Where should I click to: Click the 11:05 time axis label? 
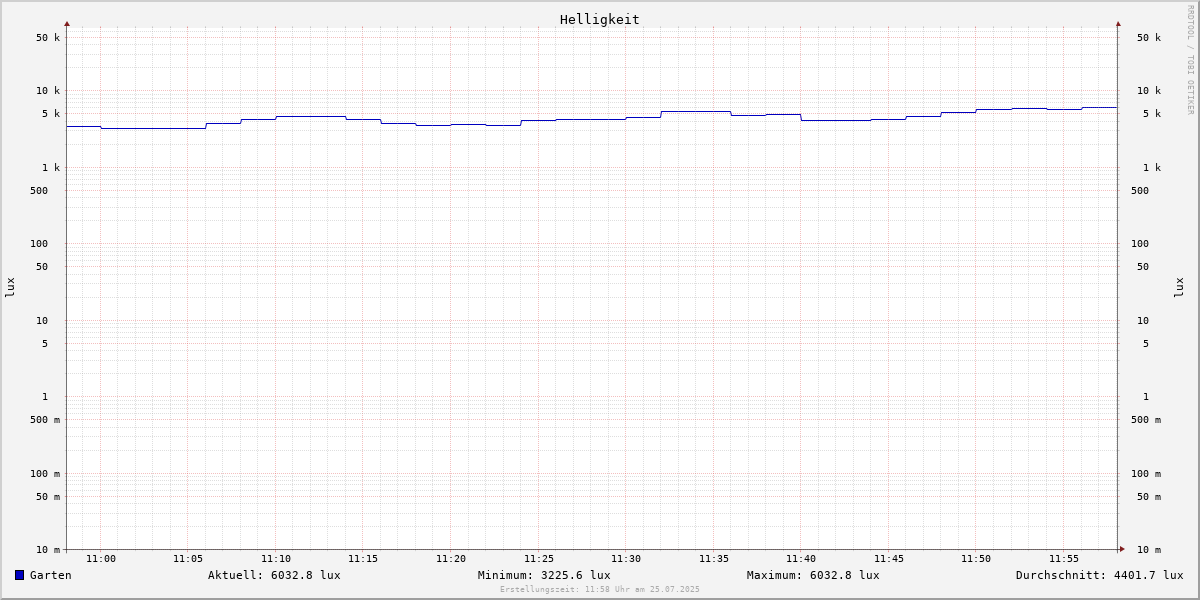pos(188,559)
